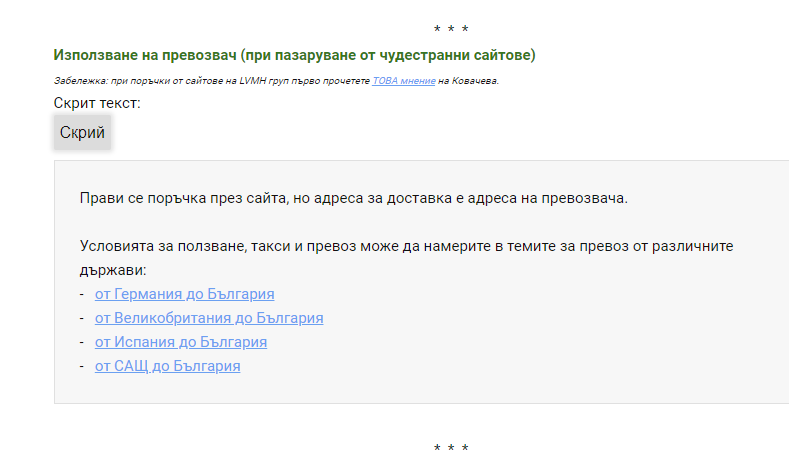
Task: Open the 'ТОВА мнение' link
Action: (403, 81)
